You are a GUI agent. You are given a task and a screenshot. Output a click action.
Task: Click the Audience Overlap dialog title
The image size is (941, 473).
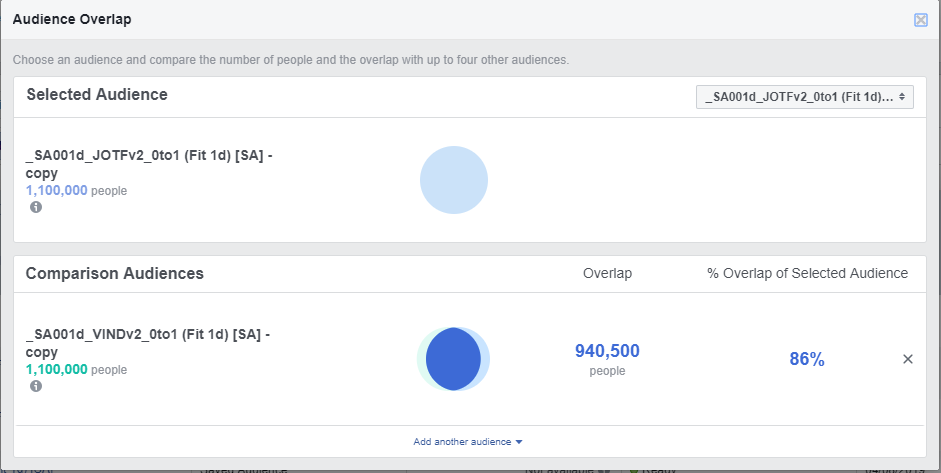point(72,19)
